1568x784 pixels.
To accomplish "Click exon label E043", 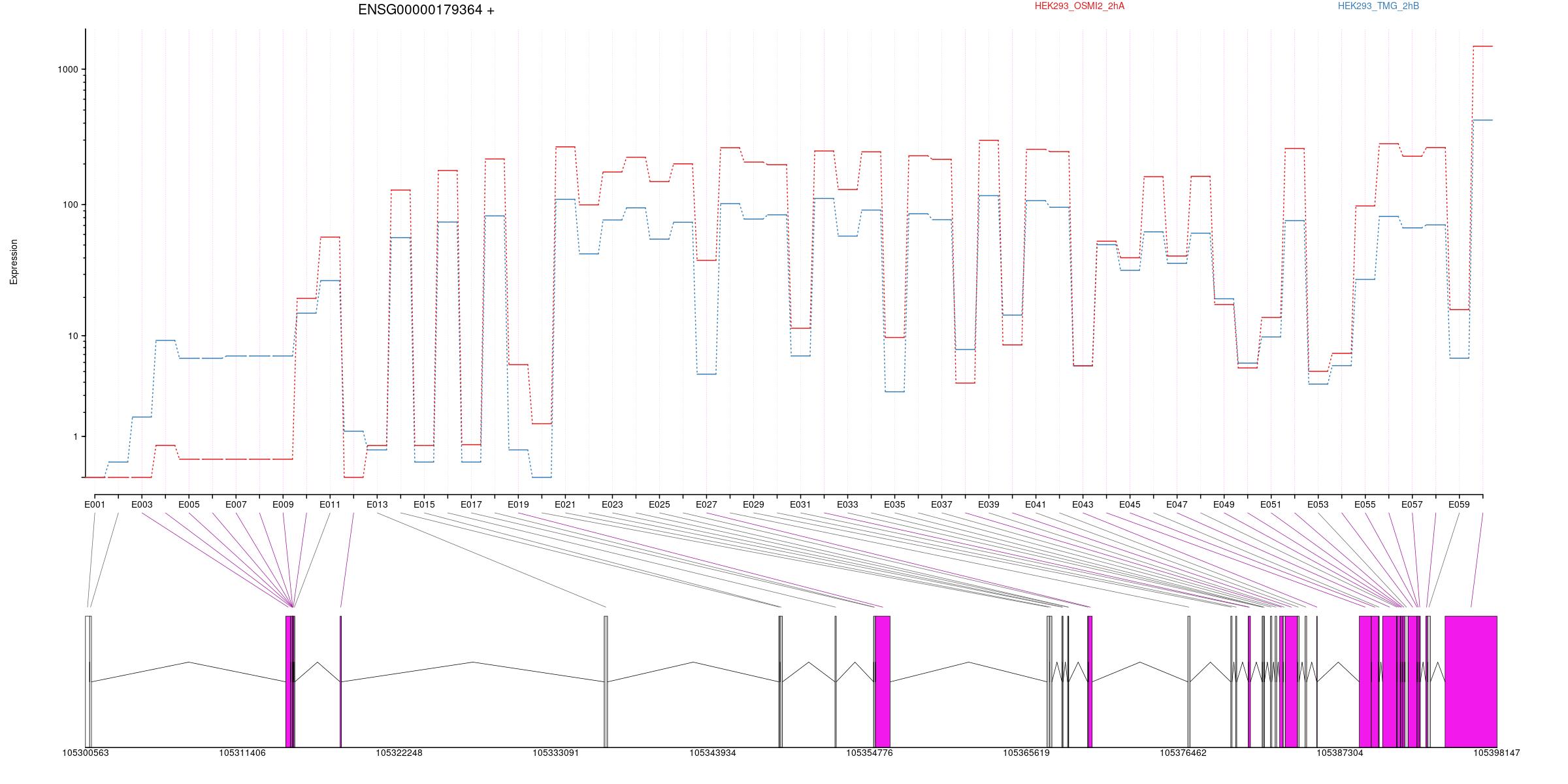I will (x=1083, y=504).
